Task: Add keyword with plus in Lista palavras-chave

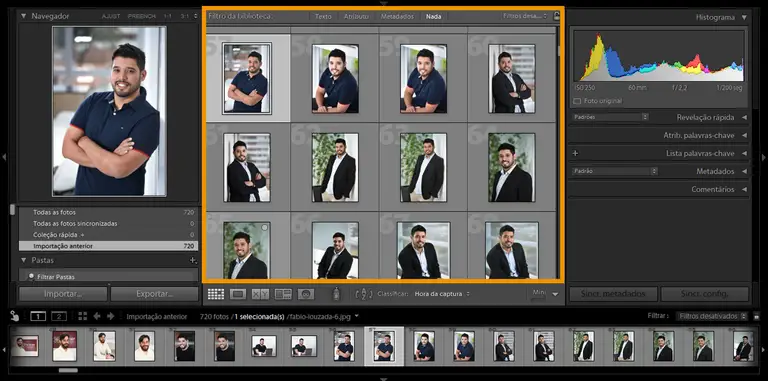Action: point(576,153)
